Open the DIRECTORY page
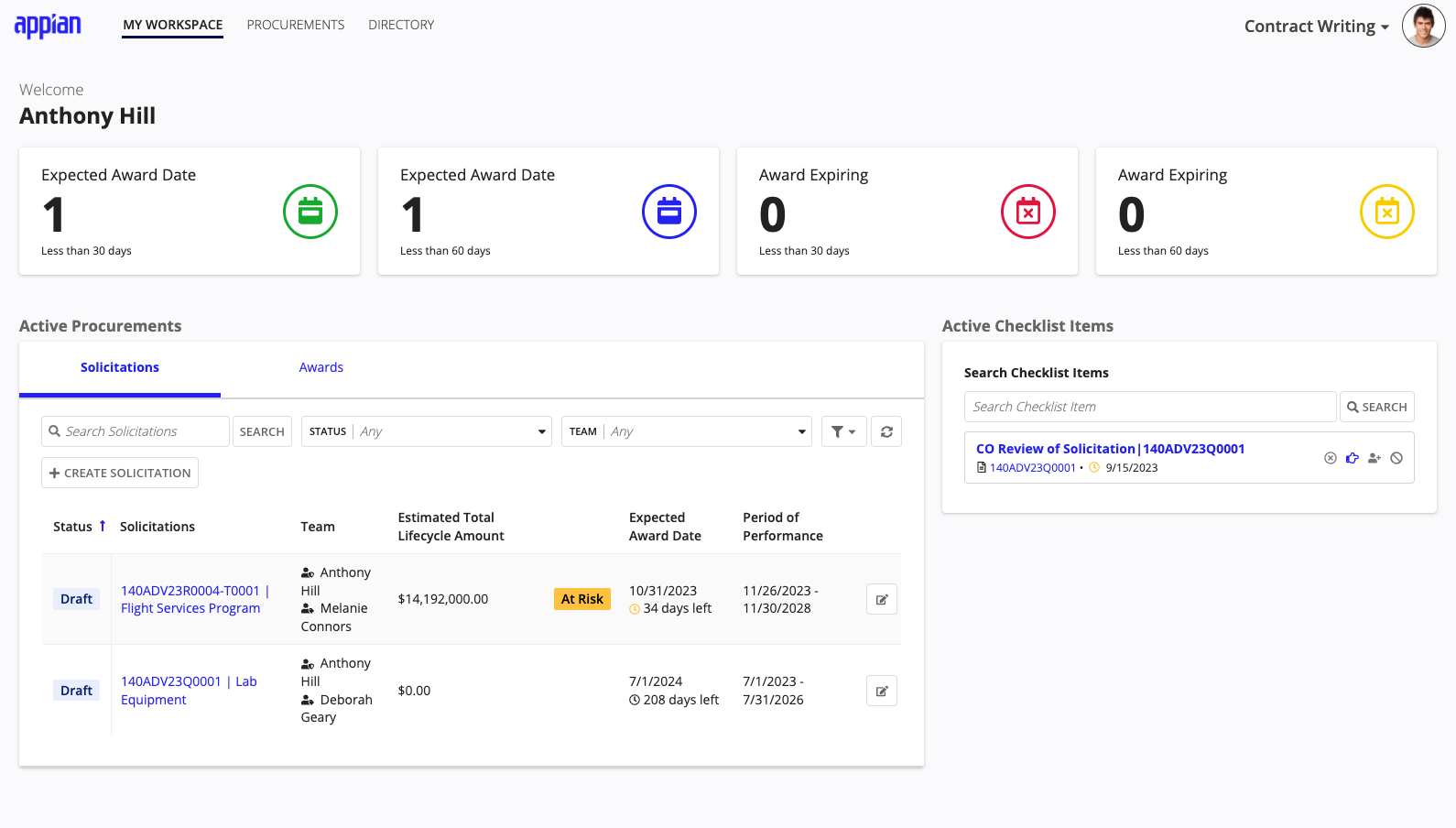The height and width of the screenshot is (828, 1456). (x=401, y=25)
